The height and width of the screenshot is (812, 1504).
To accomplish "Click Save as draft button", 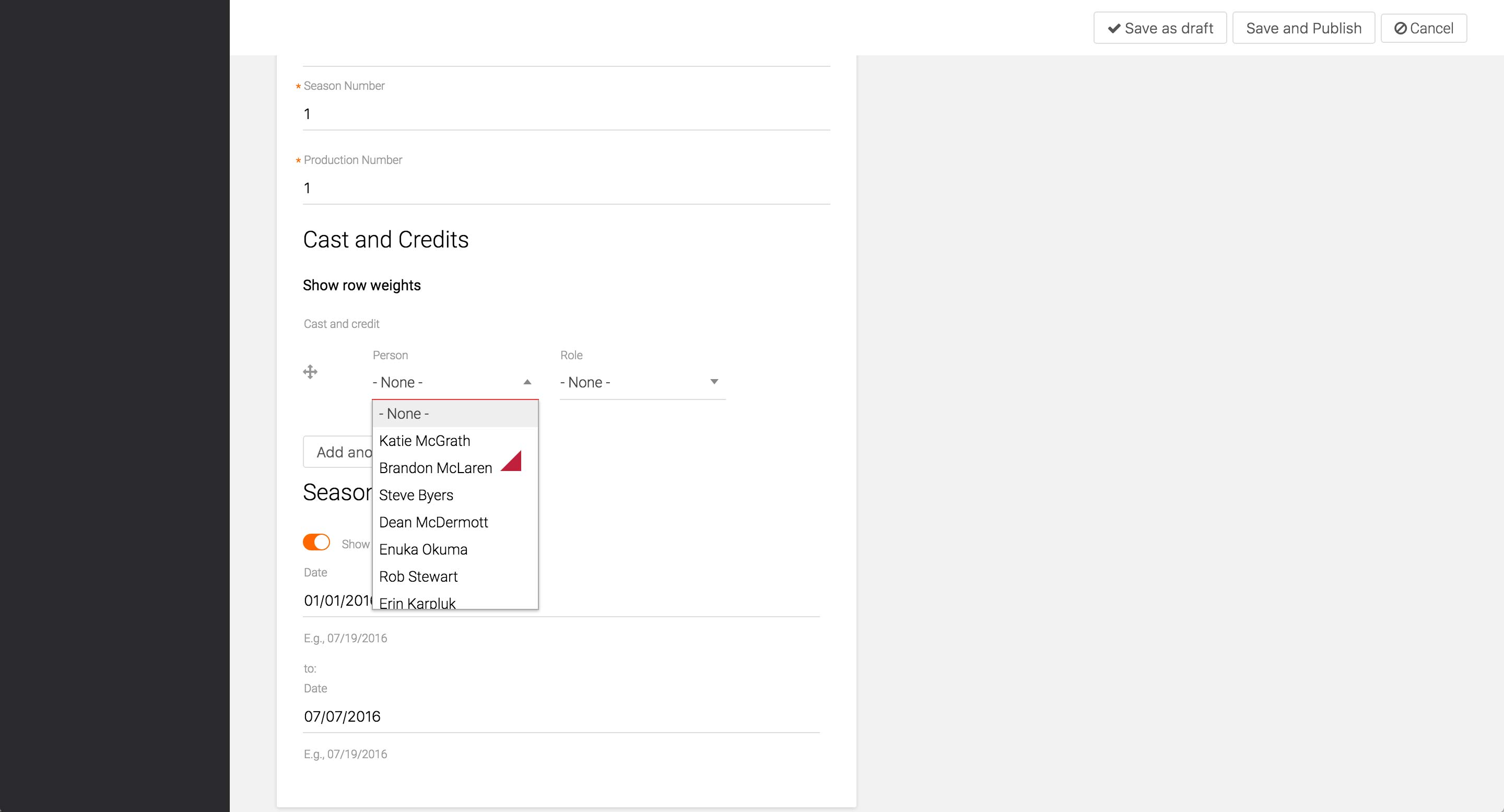I will tap(1159, 28).
